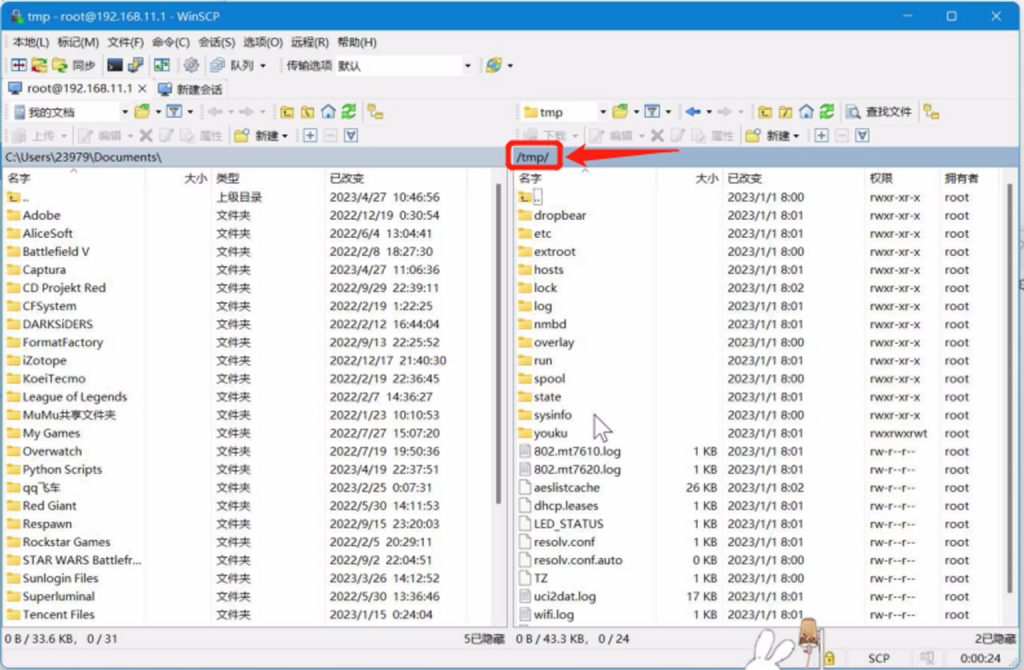Image resolution: width=1024 pixels, height=670 pixels.
Task: Expand remote back history dropdown arrow
Action: [709, 113]
